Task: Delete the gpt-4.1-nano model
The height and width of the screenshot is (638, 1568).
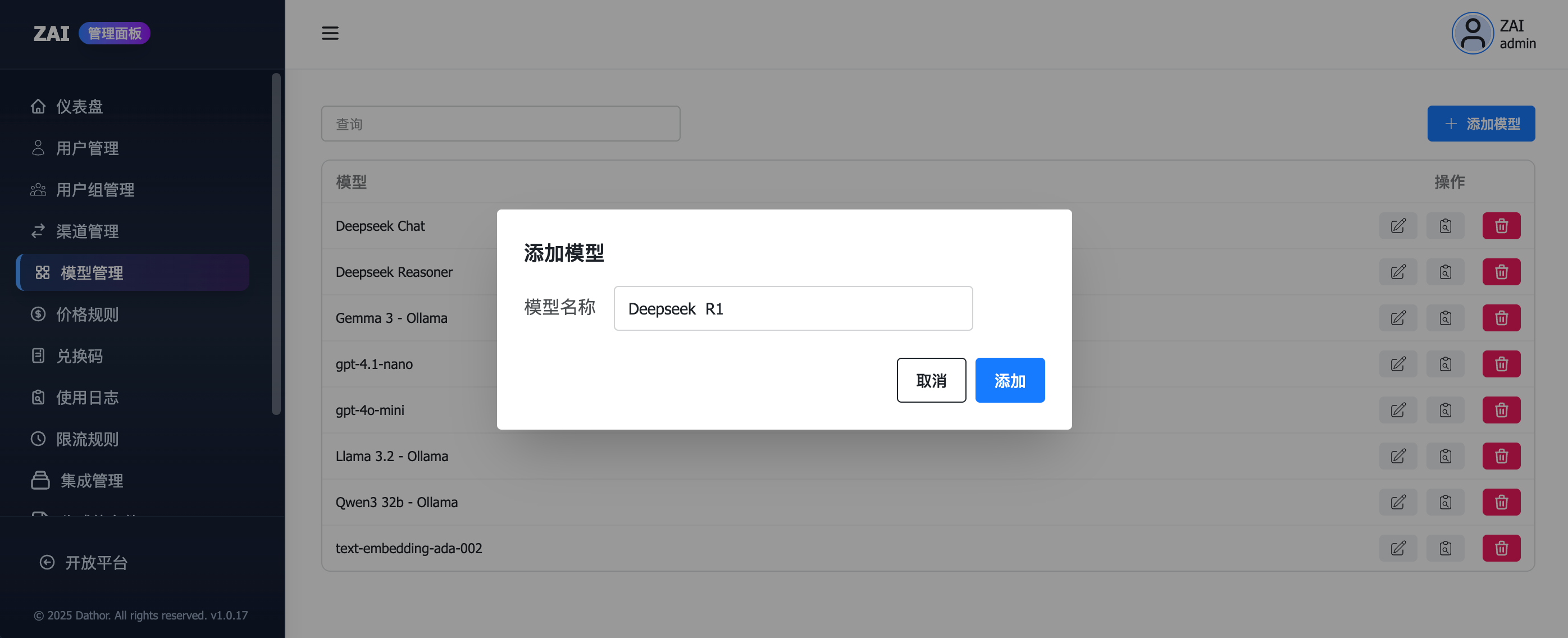Action: 1501,364
